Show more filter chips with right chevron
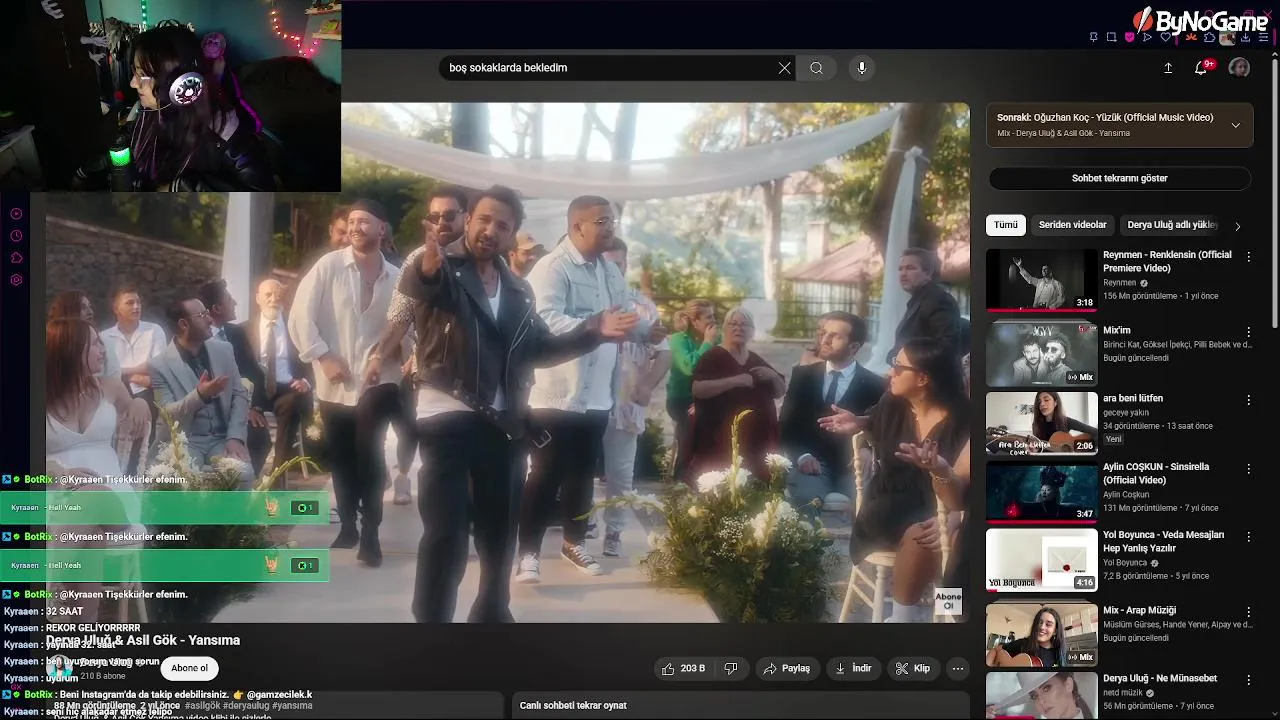This screenshot has width=1280, height=720. tap(1238, 226)
